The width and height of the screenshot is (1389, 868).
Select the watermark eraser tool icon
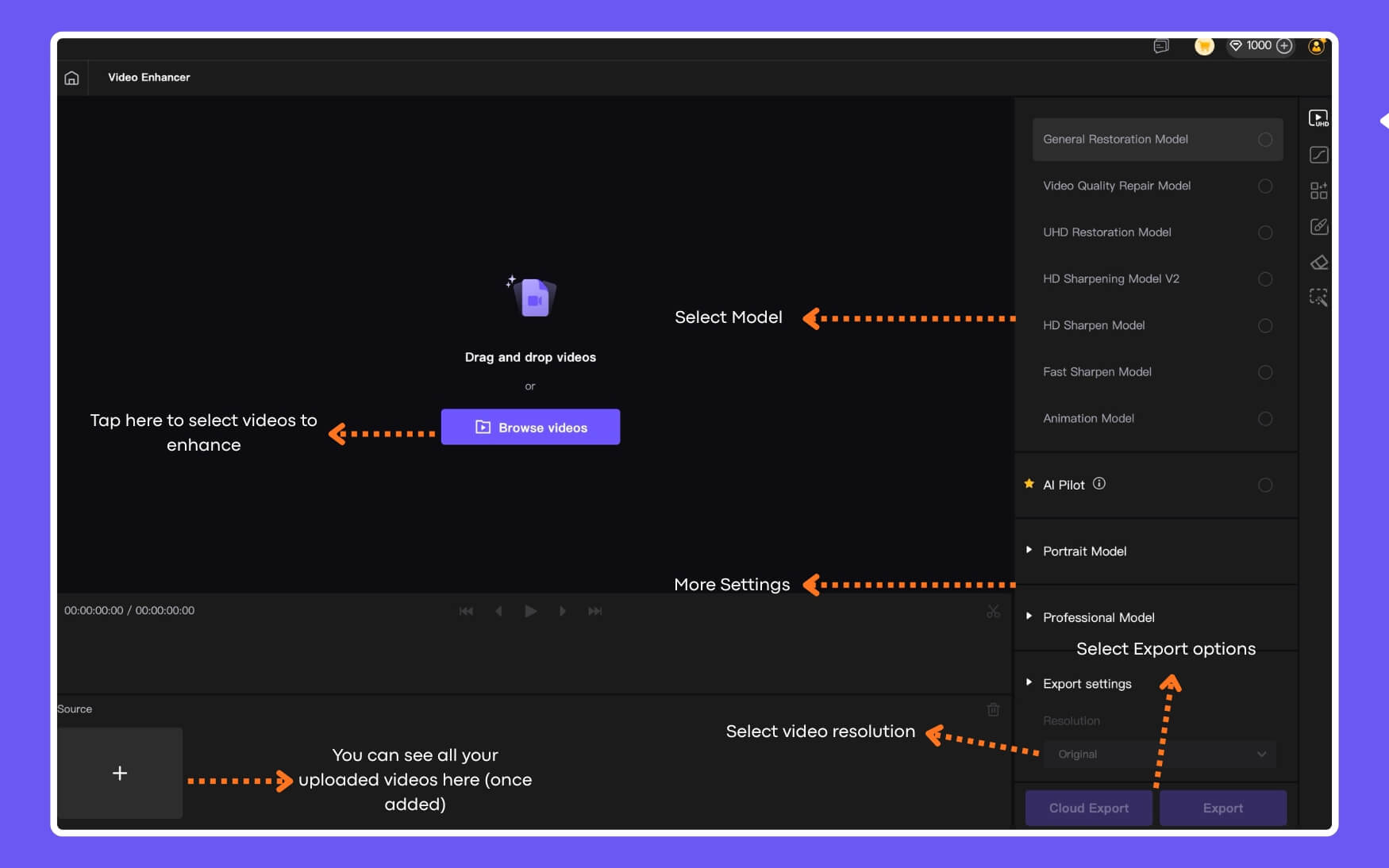pos(1319,262)
